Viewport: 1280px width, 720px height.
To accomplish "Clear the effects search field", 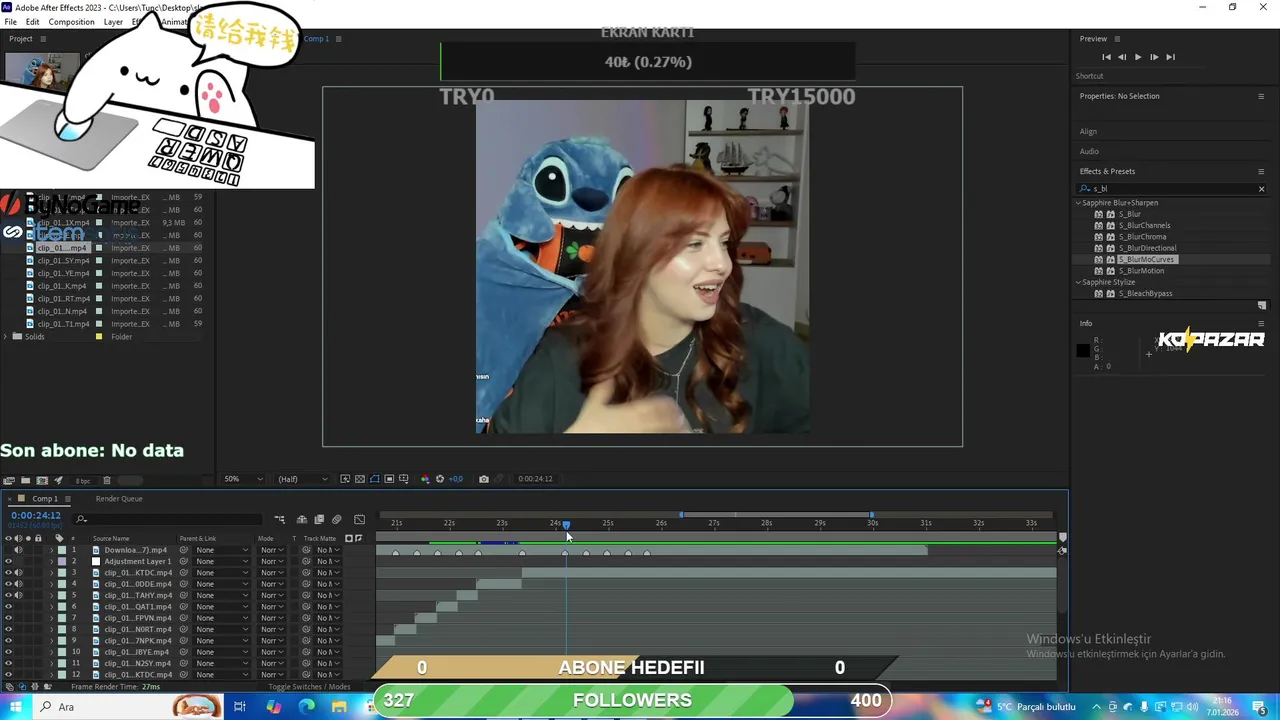I will coord(1261,189).
